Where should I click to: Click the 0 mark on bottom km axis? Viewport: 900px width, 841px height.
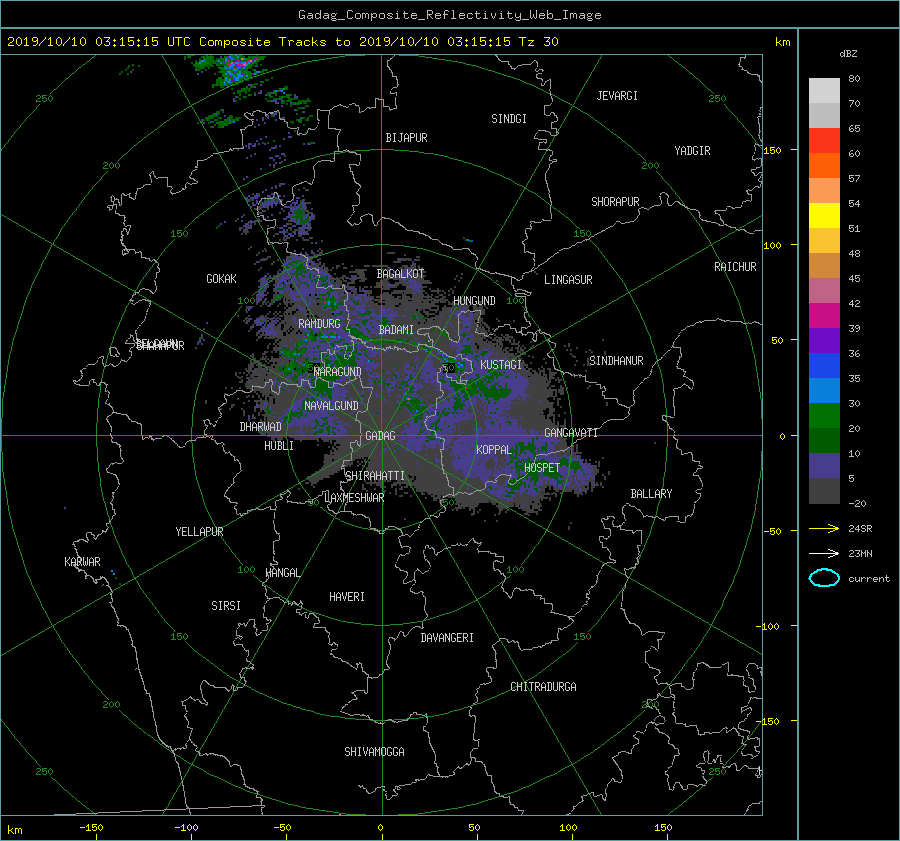(x=381, y=828)
